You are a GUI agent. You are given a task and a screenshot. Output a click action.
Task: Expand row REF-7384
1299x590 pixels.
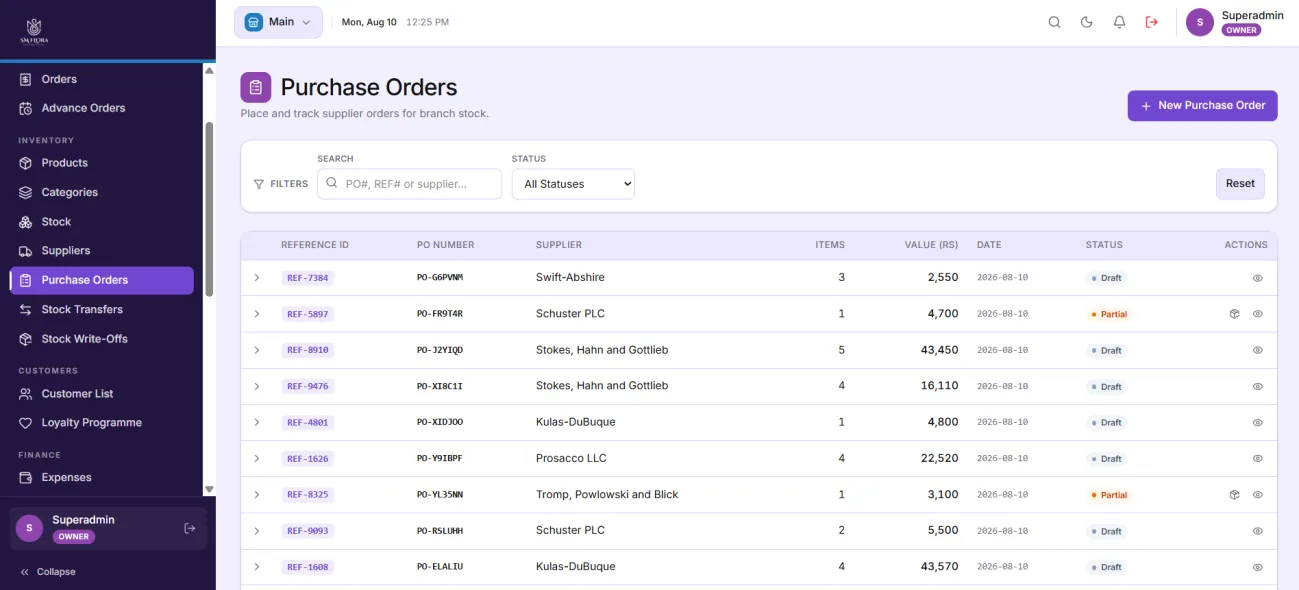(257, 277)
